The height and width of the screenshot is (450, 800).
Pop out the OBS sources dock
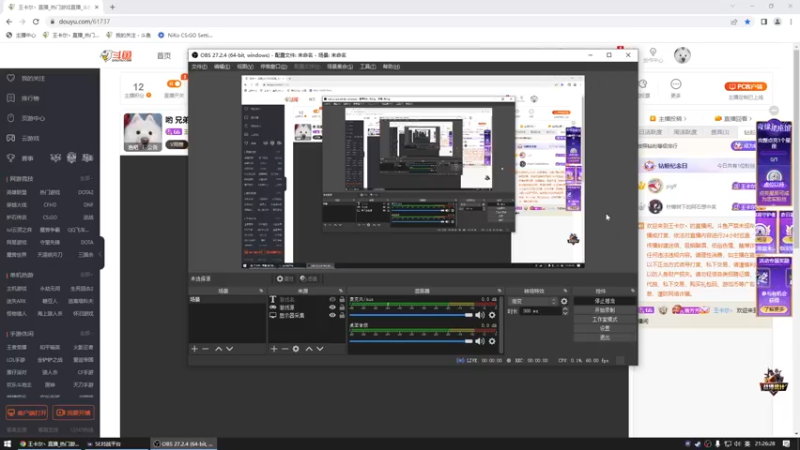click(341, 291)
